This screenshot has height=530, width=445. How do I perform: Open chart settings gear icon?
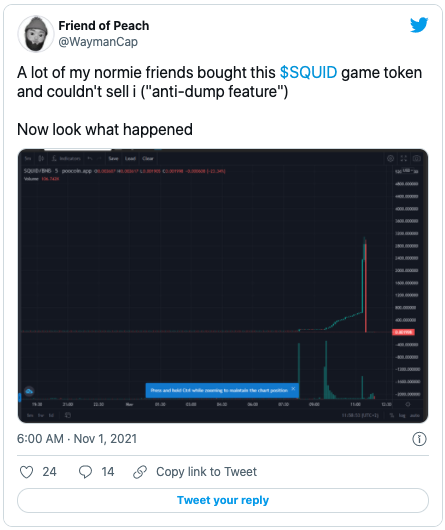[x=390, y=158]
